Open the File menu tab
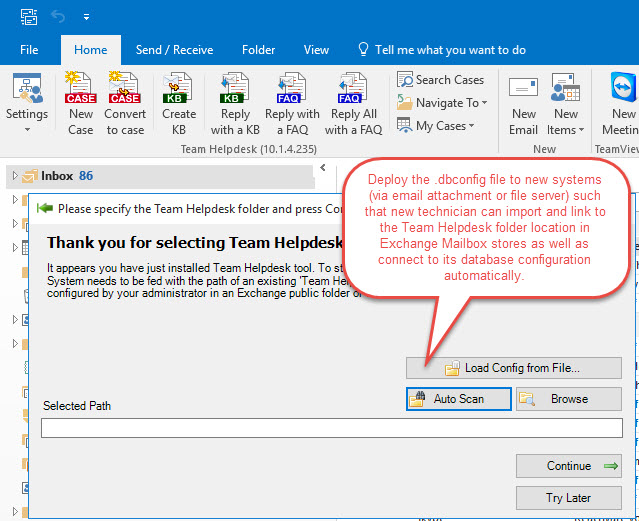639x521 pixels. click(29, 50)
